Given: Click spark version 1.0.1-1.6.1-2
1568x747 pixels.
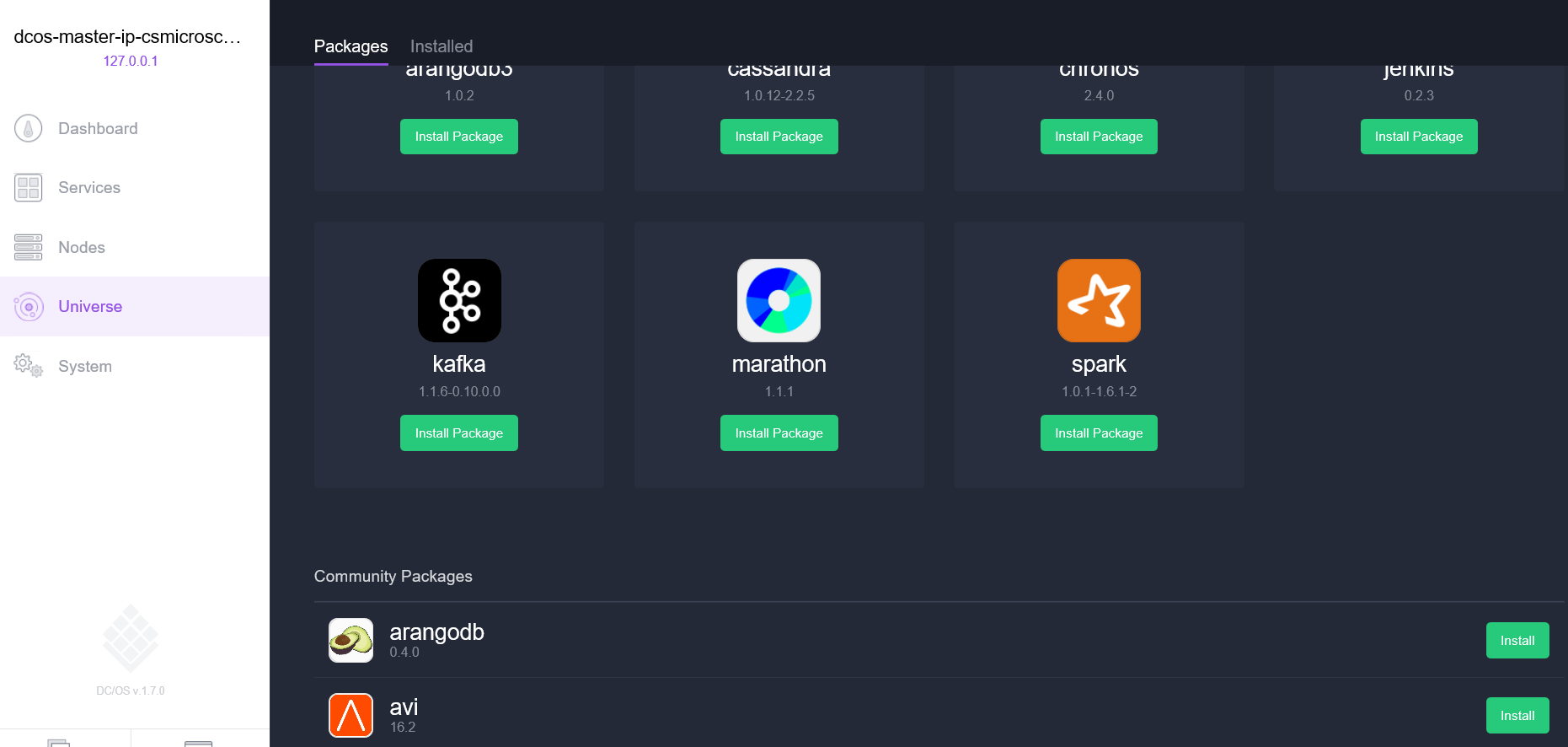Looking at the screenshot, I should [1099, 392].
